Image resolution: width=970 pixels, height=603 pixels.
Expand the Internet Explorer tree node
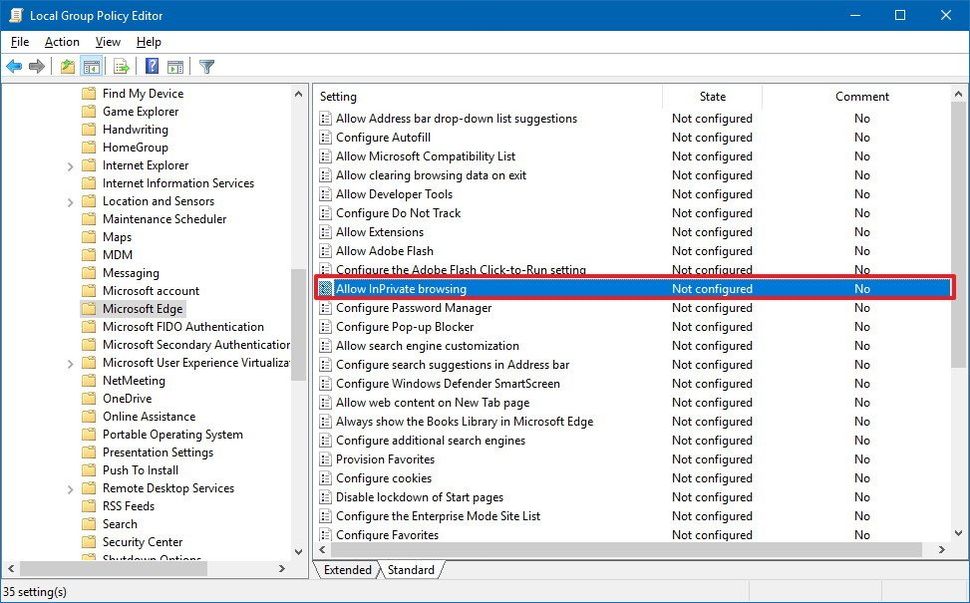pyautogui.click(x=68, y=165)
